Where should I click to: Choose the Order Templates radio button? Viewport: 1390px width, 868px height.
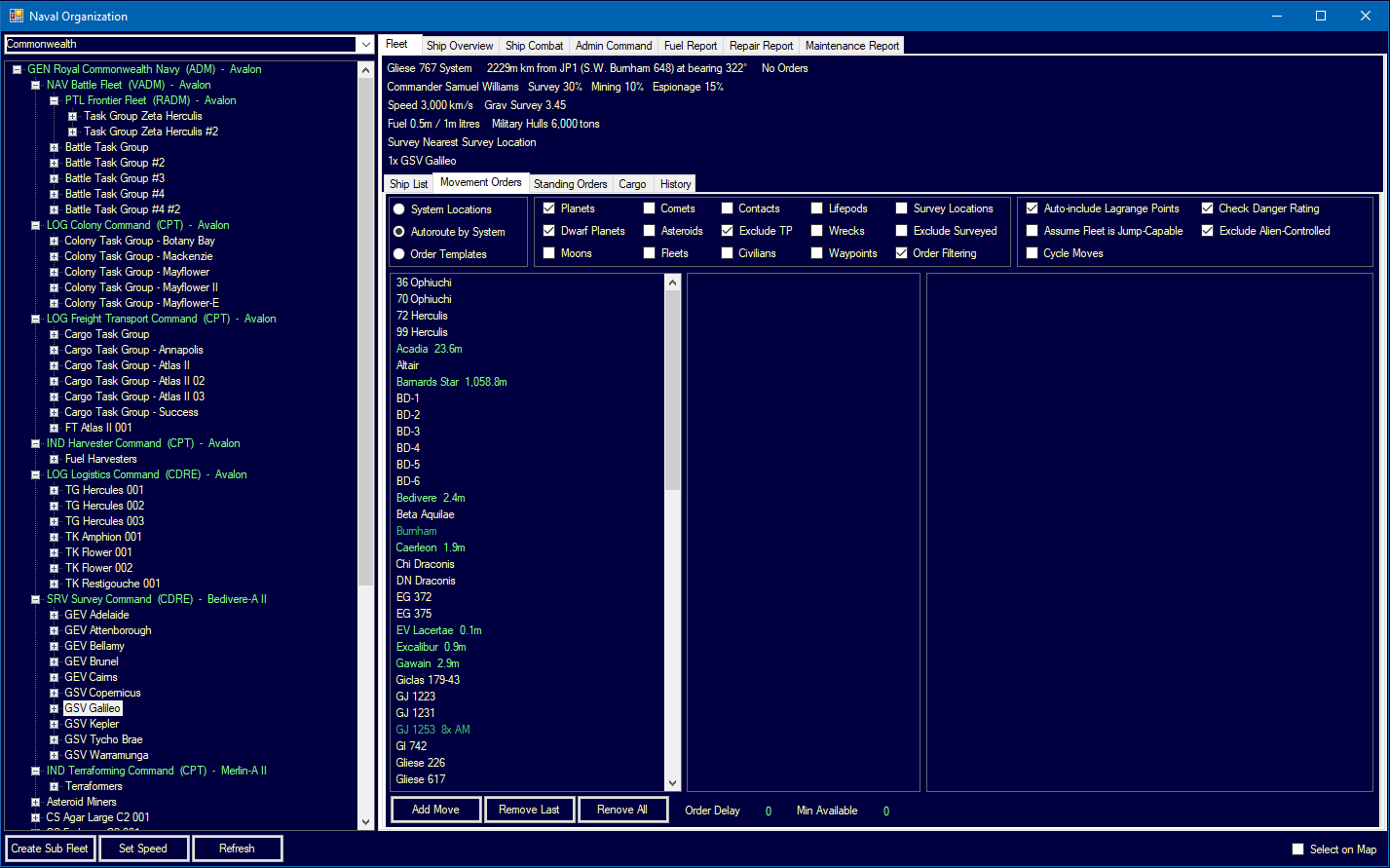[399, 254]
